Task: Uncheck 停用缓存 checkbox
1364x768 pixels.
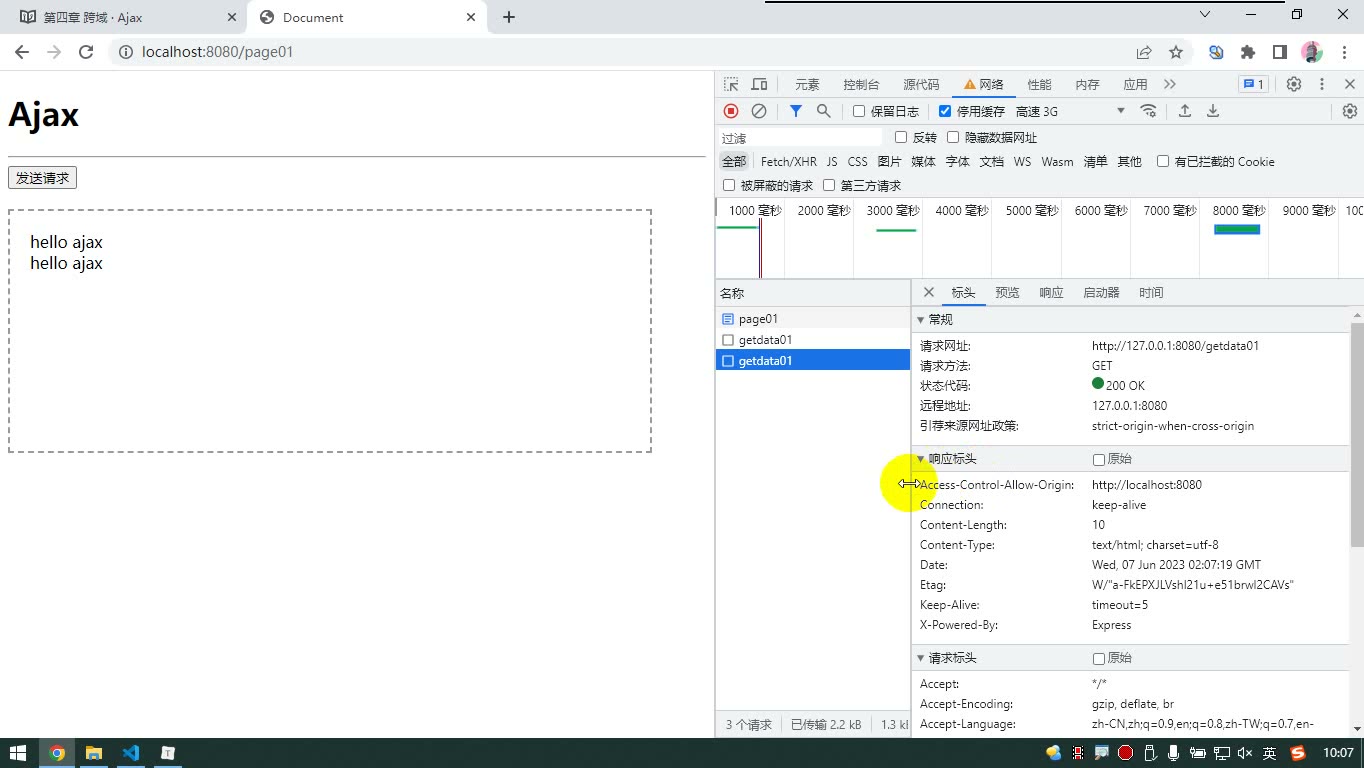Action: tap(945, 111)
